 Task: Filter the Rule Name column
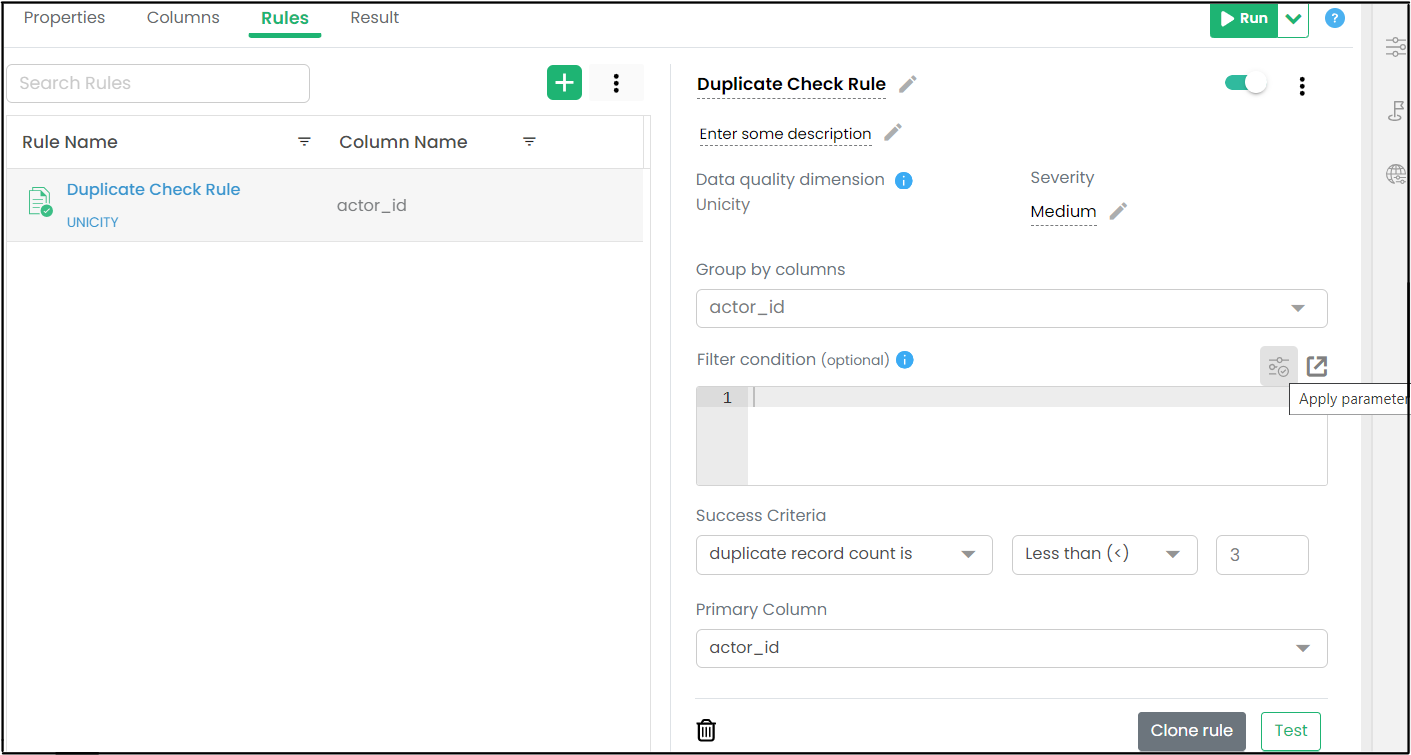305,142
